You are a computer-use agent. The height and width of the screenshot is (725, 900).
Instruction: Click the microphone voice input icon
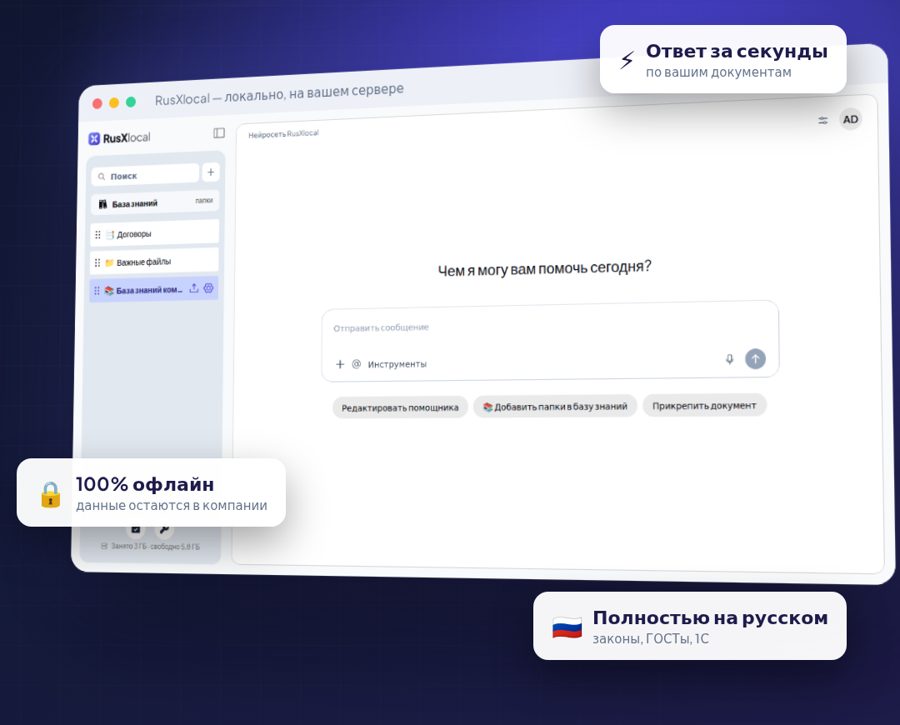[730, 359]
